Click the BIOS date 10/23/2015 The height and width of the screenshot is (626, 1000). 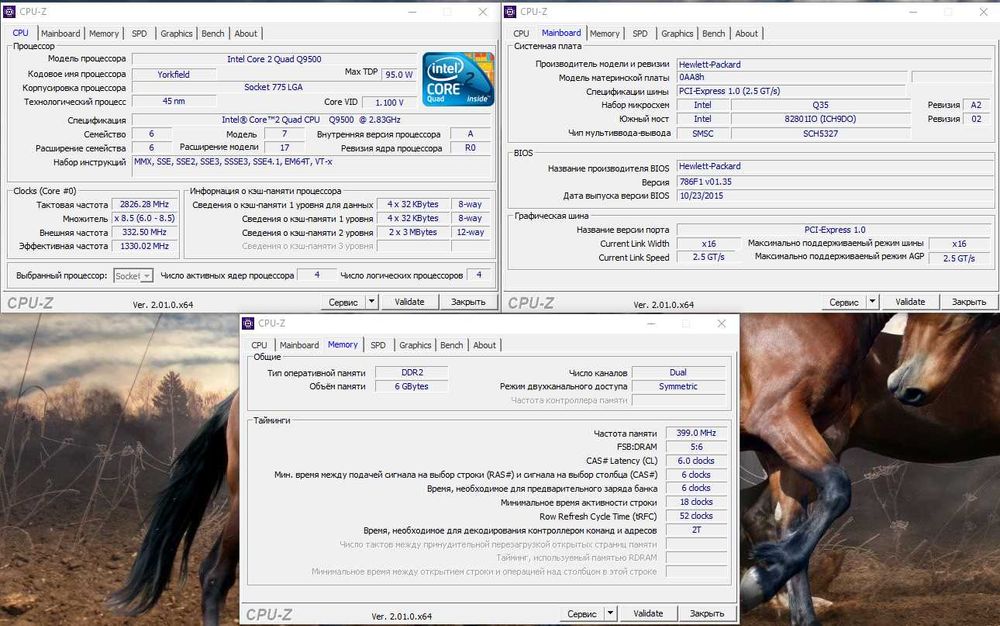click(835, 196)
